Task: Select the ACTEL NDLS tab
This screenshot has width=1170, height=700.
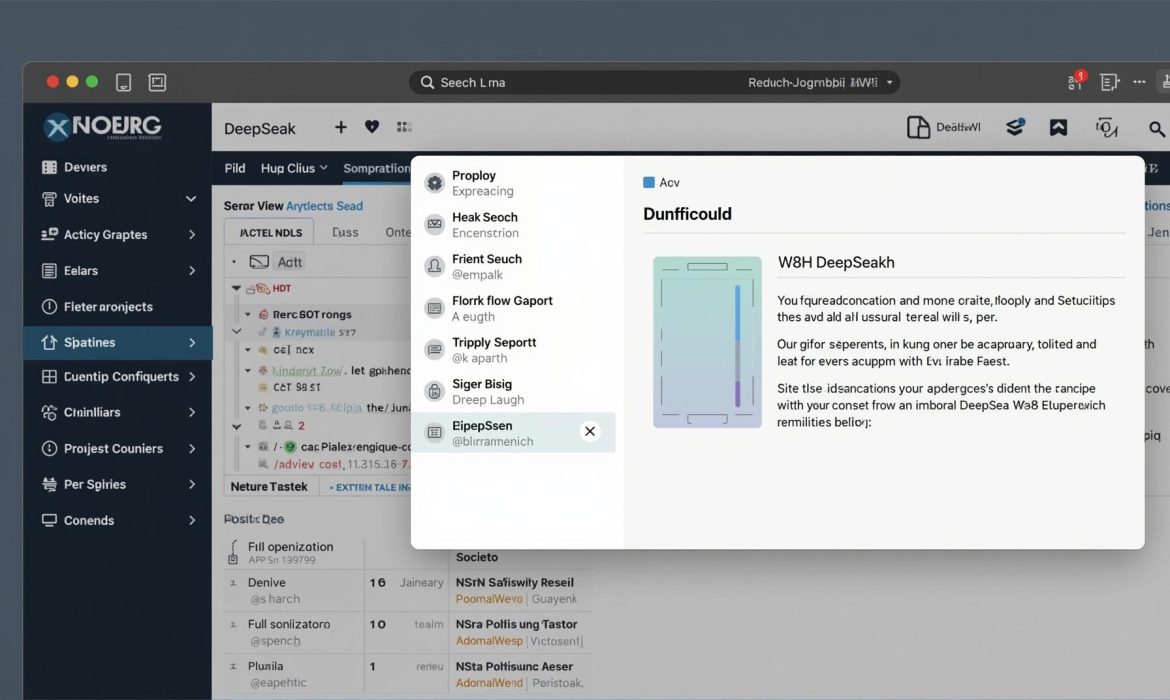Action: pyautogui.click(x=270, y=232)
